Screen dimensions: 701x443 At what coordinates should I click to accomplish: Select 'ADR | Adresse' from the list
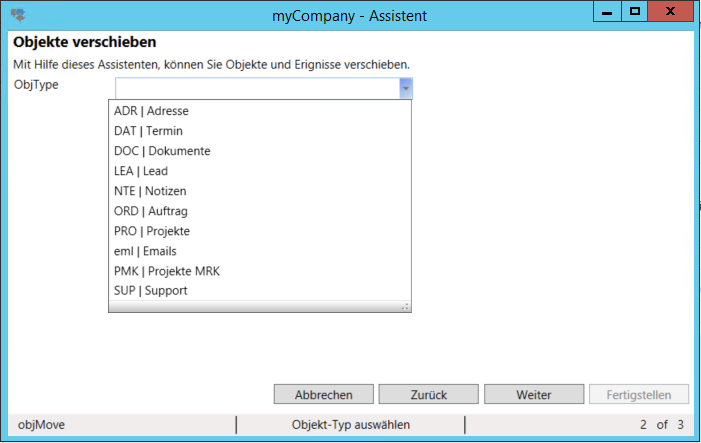coord(151,111)
